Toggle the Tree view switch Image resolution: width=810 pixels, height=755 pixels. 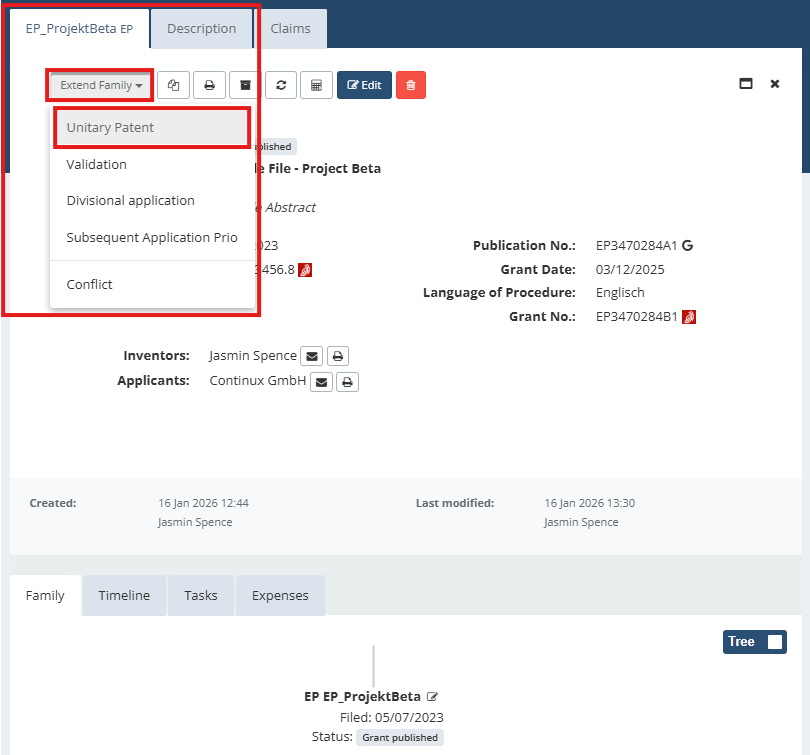[x=754, y=642]
